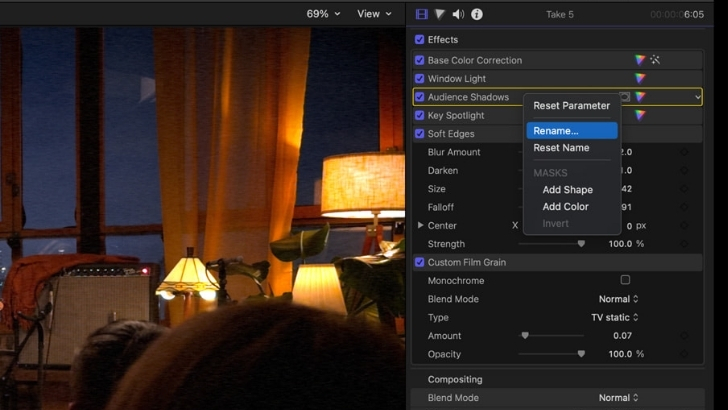
Task: Open the Info inspector tab
Action: point(477,14)
